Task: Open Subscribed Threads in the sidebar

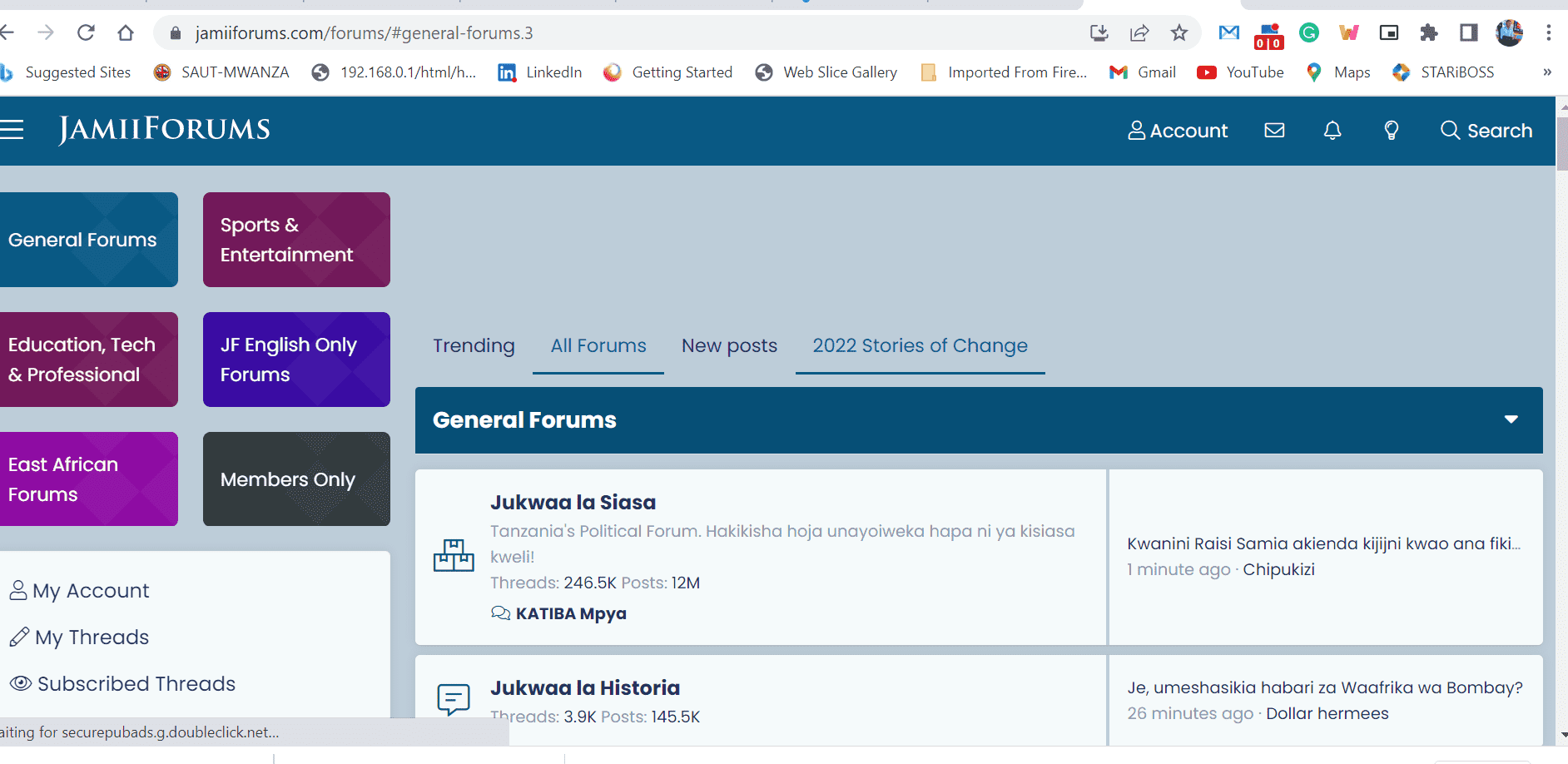Action: (x=122, y=684)
